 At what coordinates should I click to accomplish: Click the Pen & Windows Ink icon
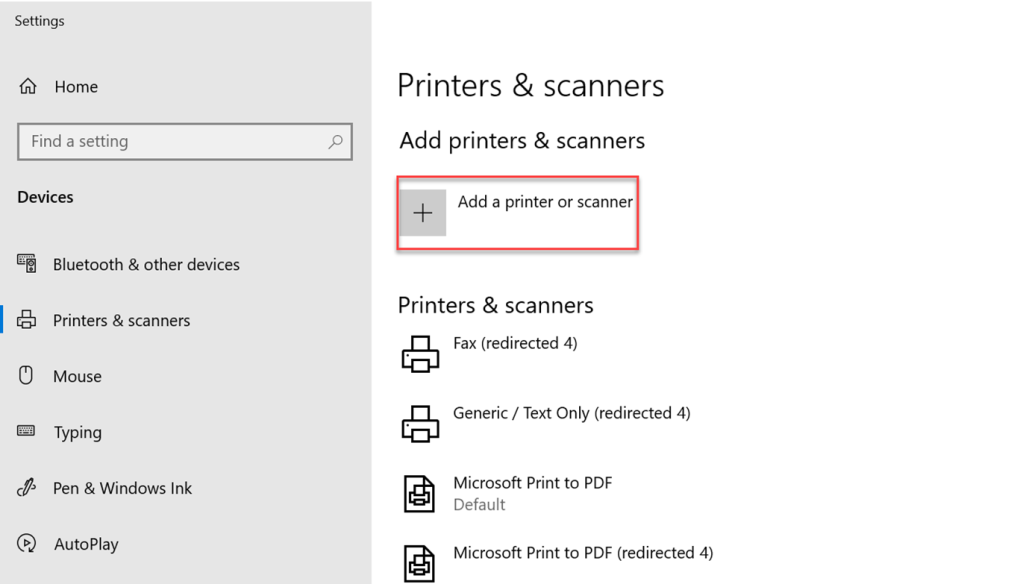pyautogui.click(x=27, y=488)
